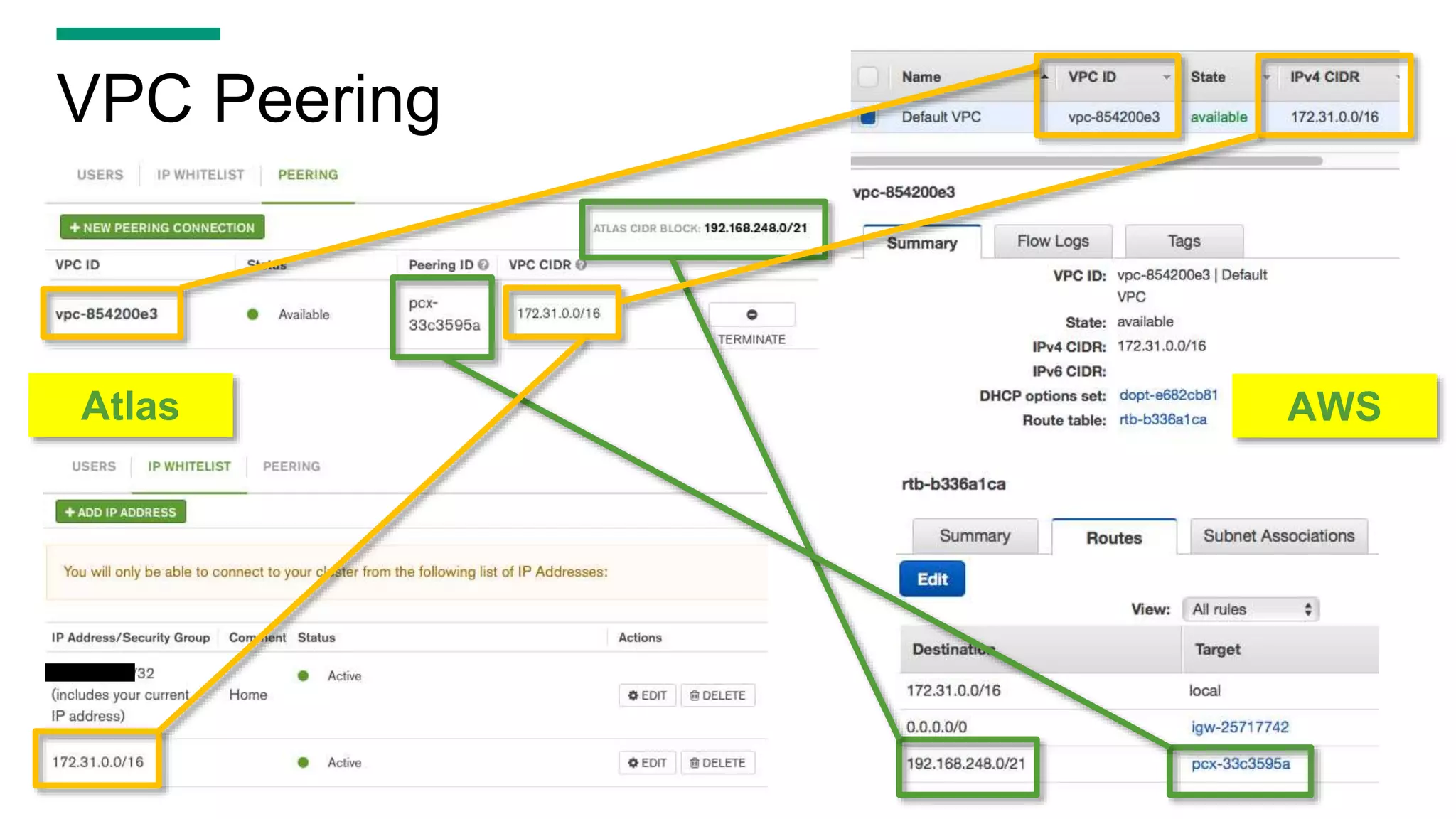Open pcx-33c3595a target link

1241,764
